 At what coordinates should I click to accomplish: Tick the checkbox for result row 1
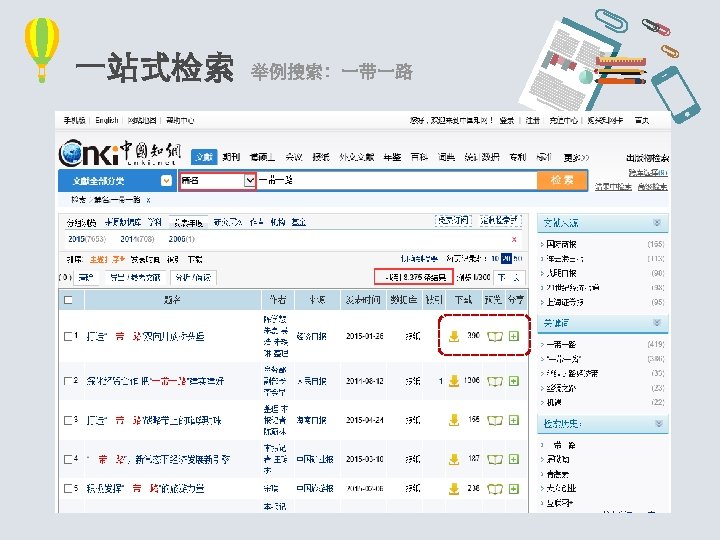(x=68, y=336)
